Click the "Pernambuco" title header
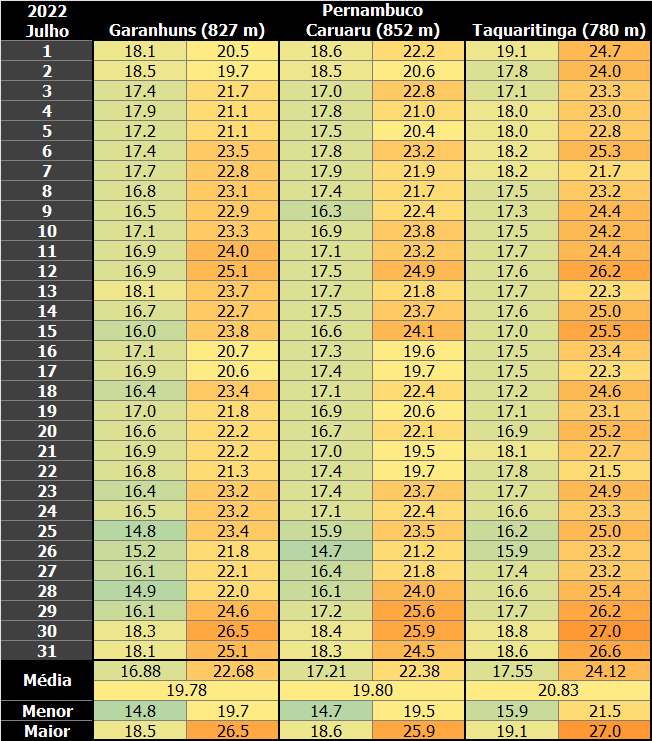Viewport: 652px width, 741px height. coord(372,10)
